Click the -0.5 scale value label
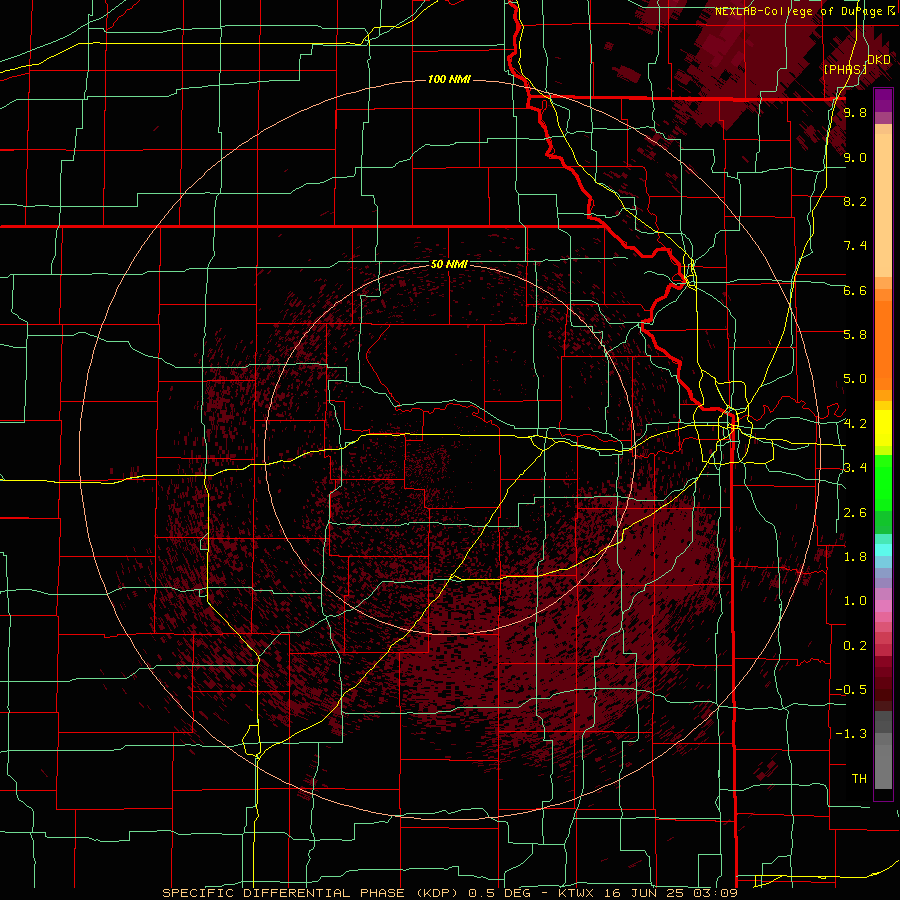This screenshot has width=900, height=900. point(851,690)
